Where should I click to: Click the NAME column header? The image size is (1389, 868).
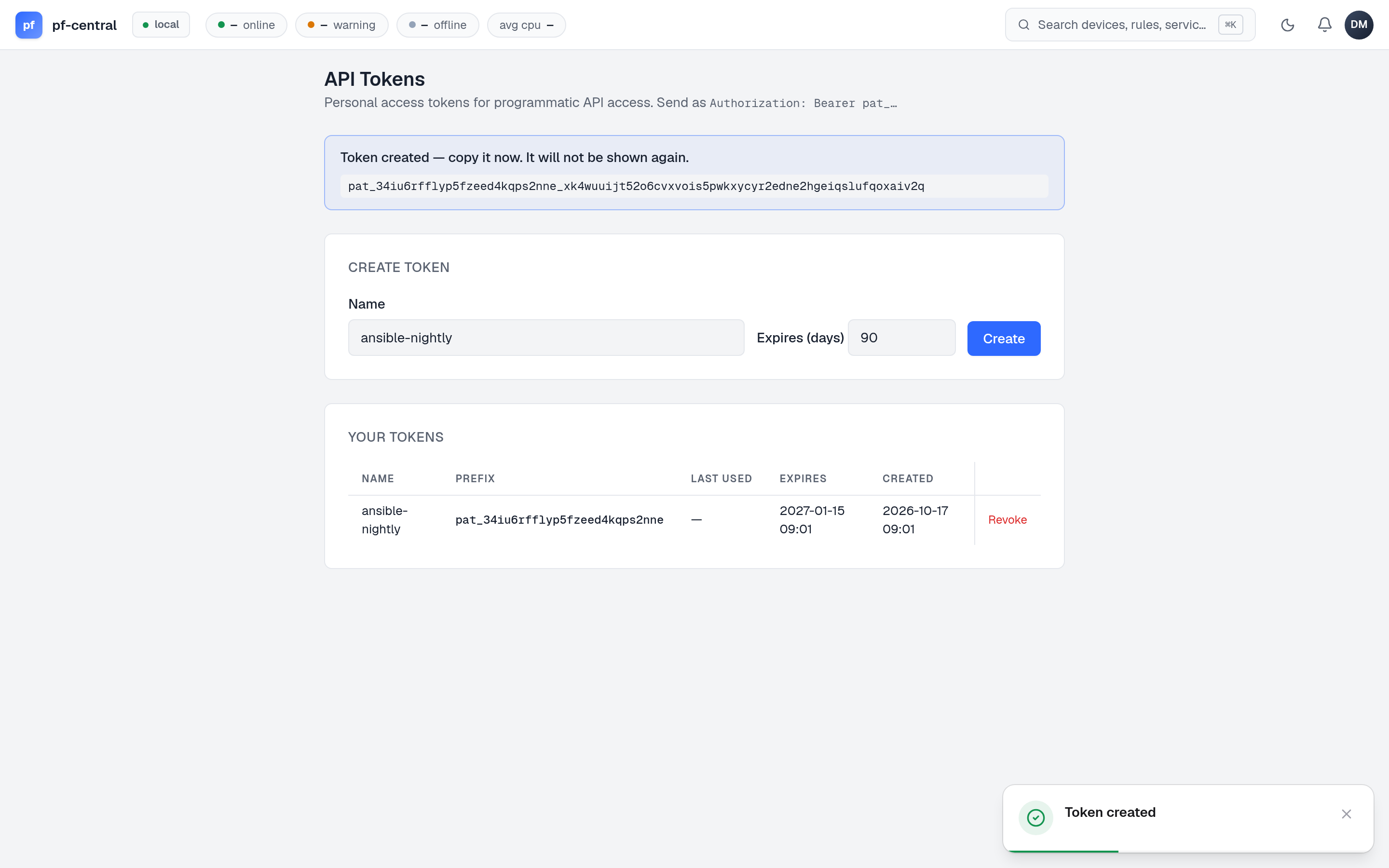(x=378, y=478)
